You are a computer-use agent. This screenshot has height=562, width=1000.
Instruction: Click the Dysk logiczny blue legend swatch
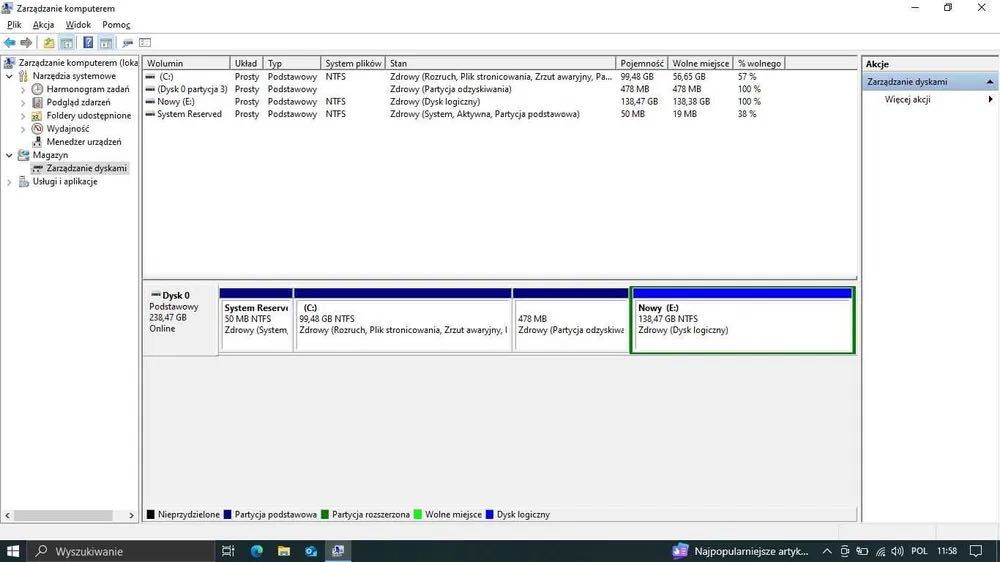pos(490,514)
